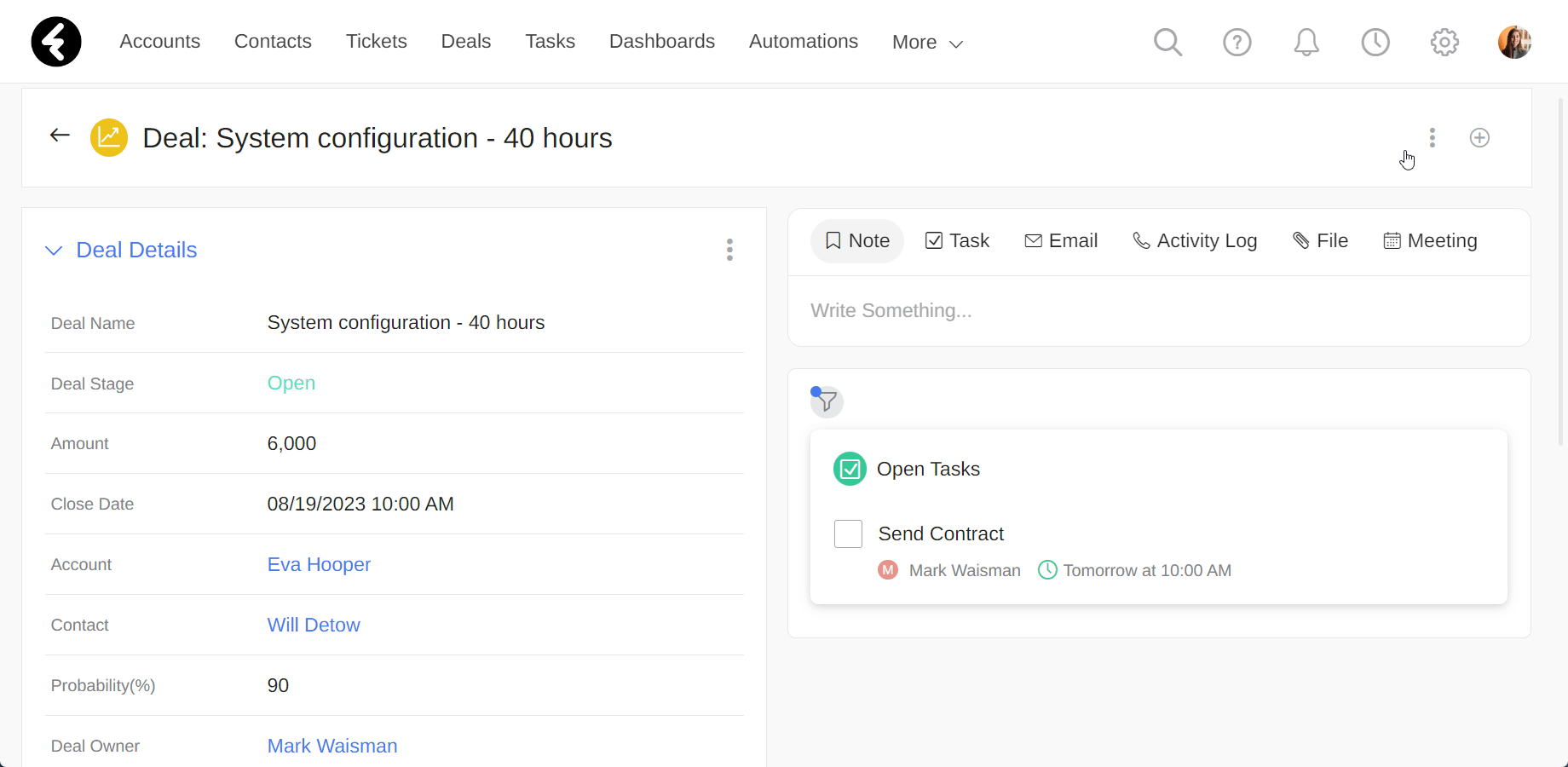Viewport: 1568px width, 767px height.
Task: Click the yellow deal chart icon
Action: (109, 137)
